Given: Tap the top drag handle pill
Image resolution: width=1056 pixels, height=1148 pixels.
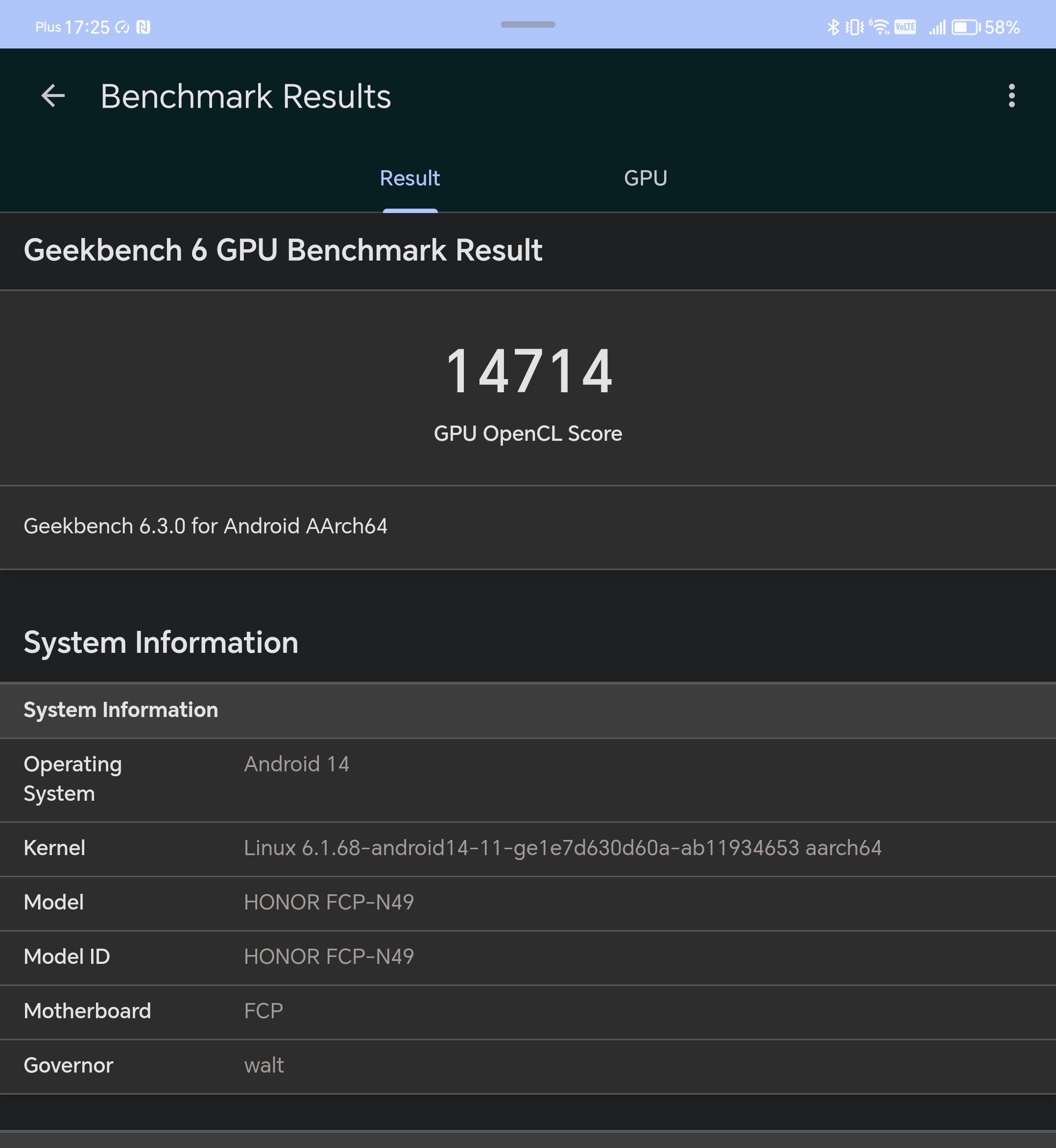Looking at the screenshot, I should [528, 24].
